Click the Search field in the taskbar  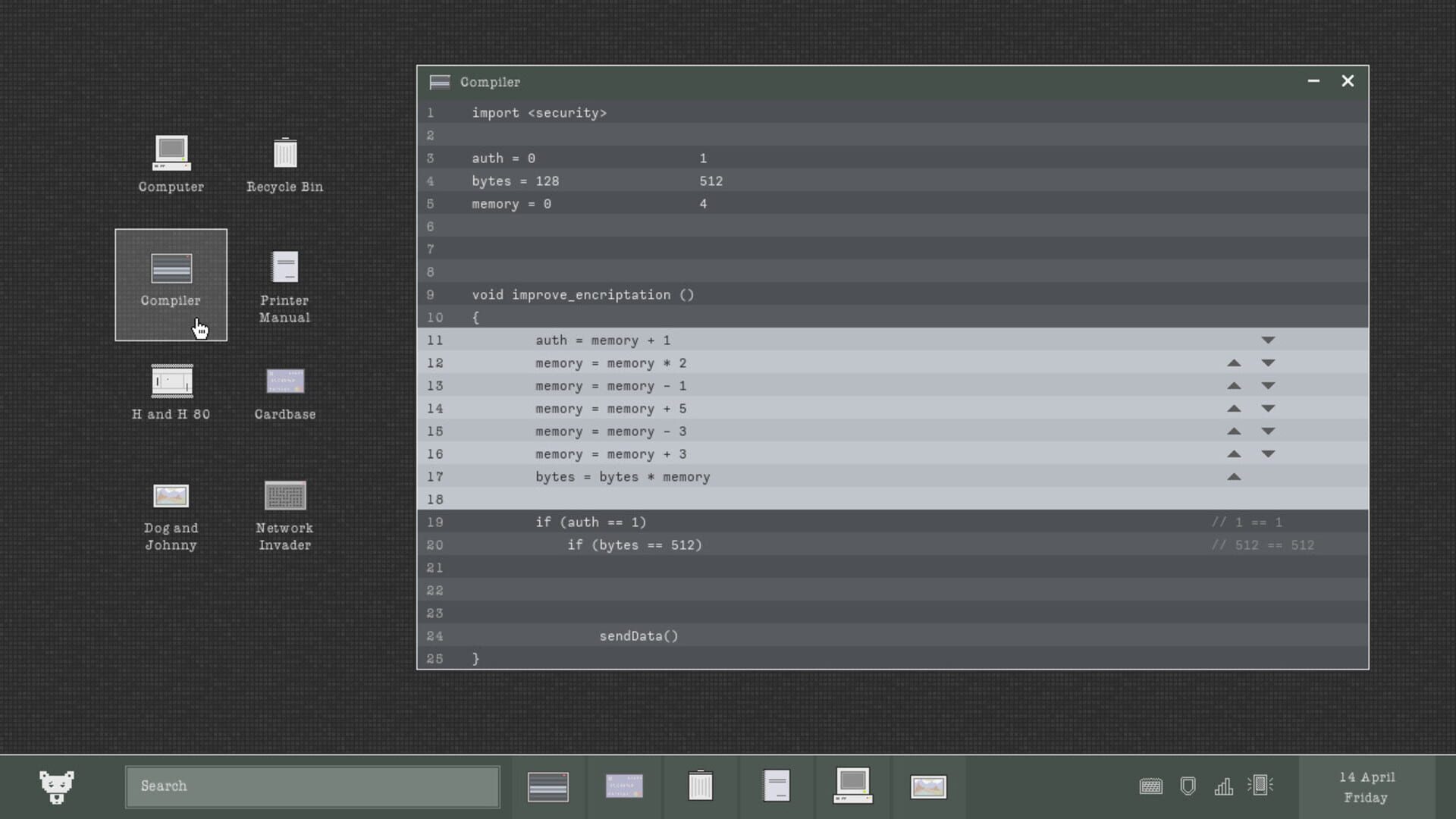312,786
